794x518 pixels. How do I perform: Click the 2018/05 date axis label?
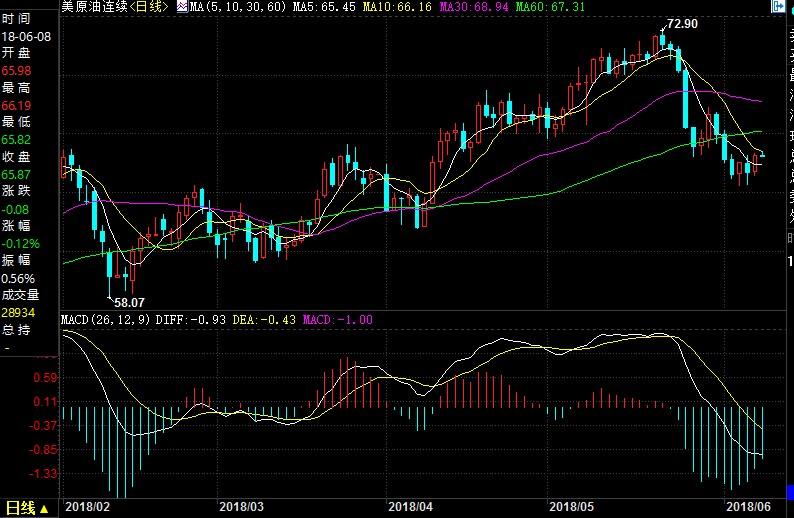[571, 506]
